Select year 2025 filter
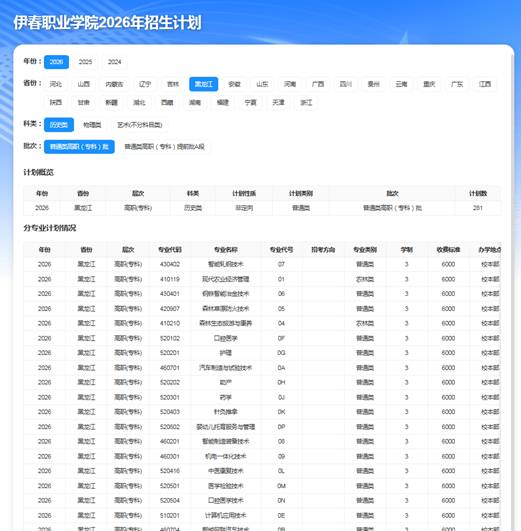 pyautogui.click(x=85, y=62)
